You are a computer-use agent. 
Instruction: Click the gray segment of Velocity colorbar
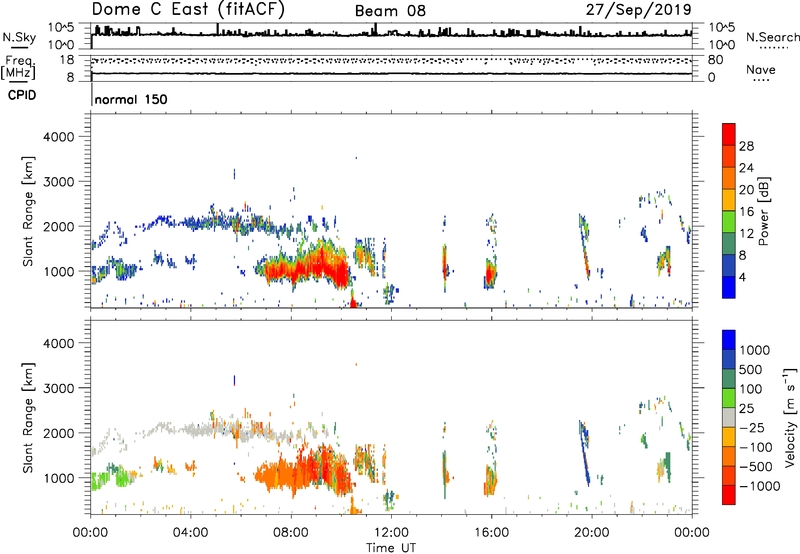pos(729,417)
